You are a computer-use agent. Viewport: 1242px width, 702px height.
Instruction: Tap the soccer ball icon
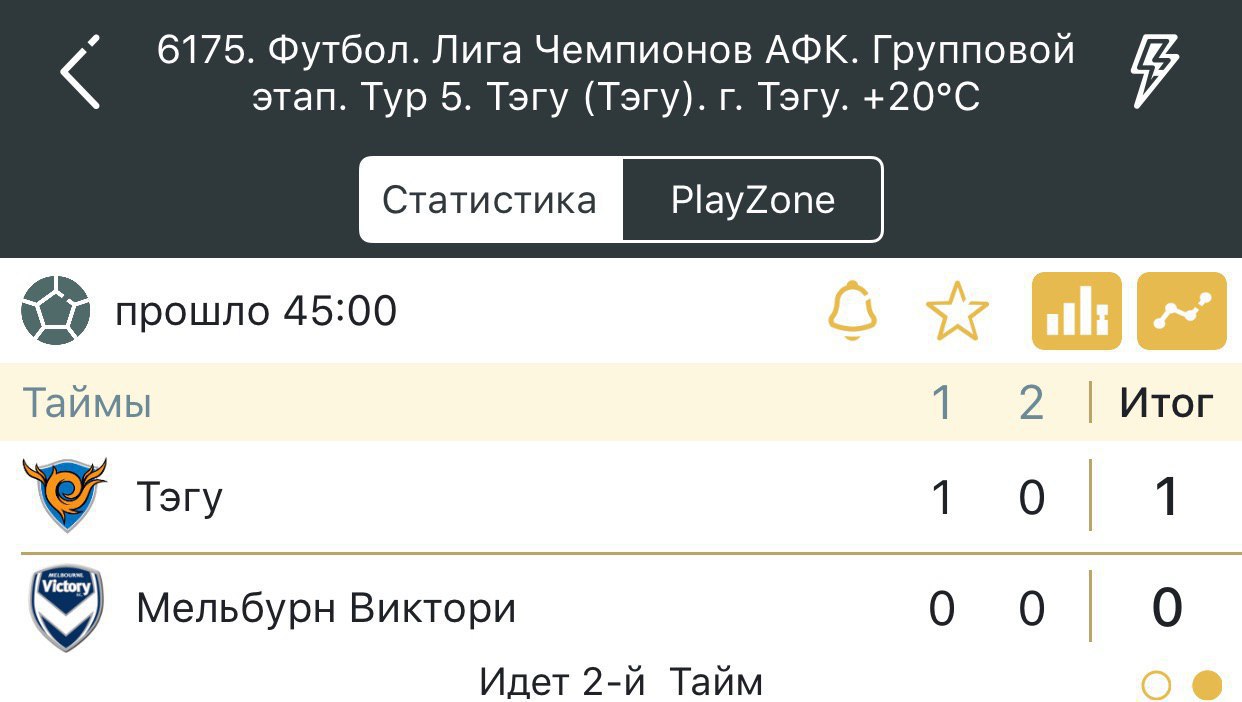tap(55, 312)
